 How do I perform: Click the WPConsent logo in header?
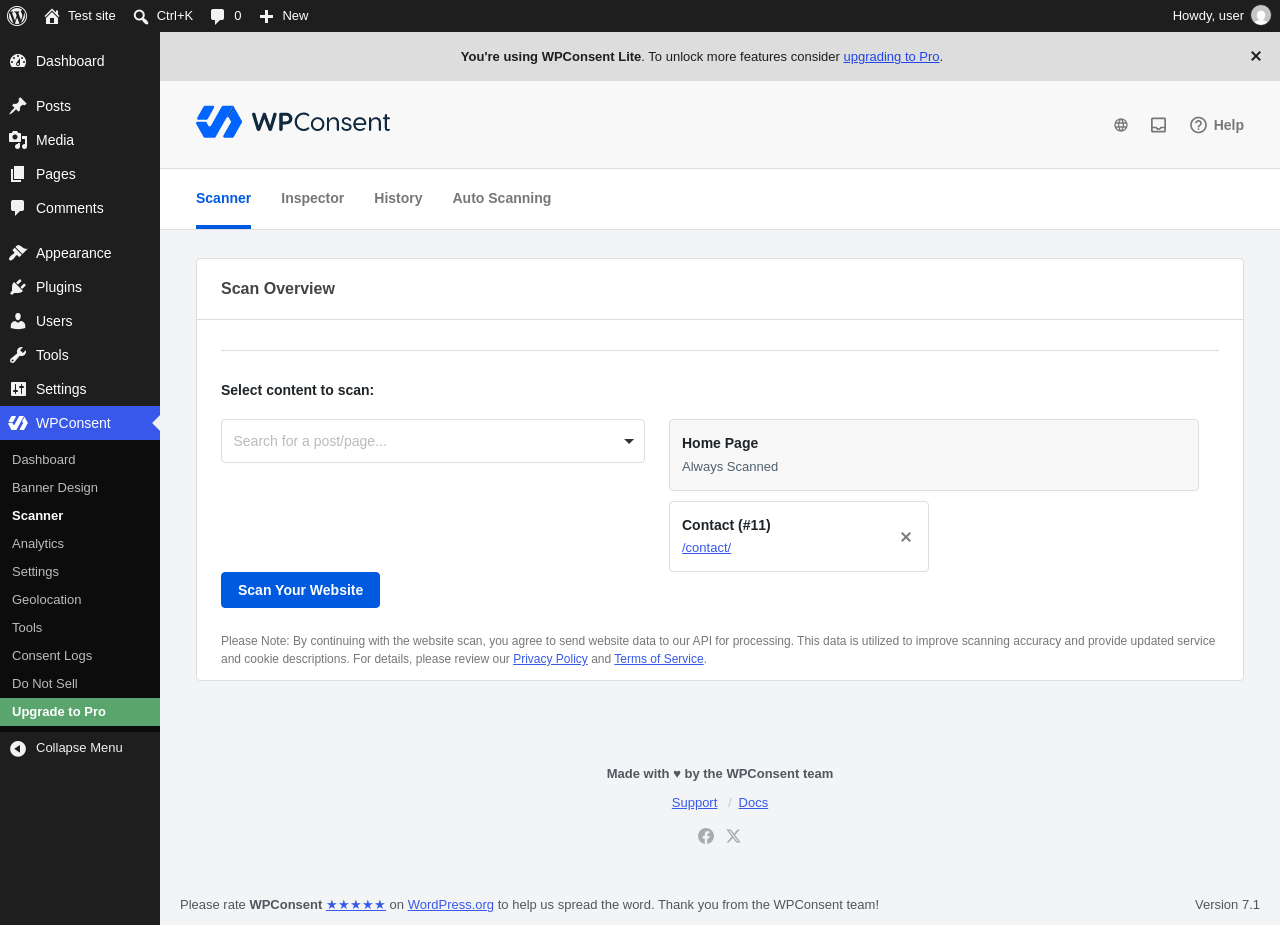[293, 122]
